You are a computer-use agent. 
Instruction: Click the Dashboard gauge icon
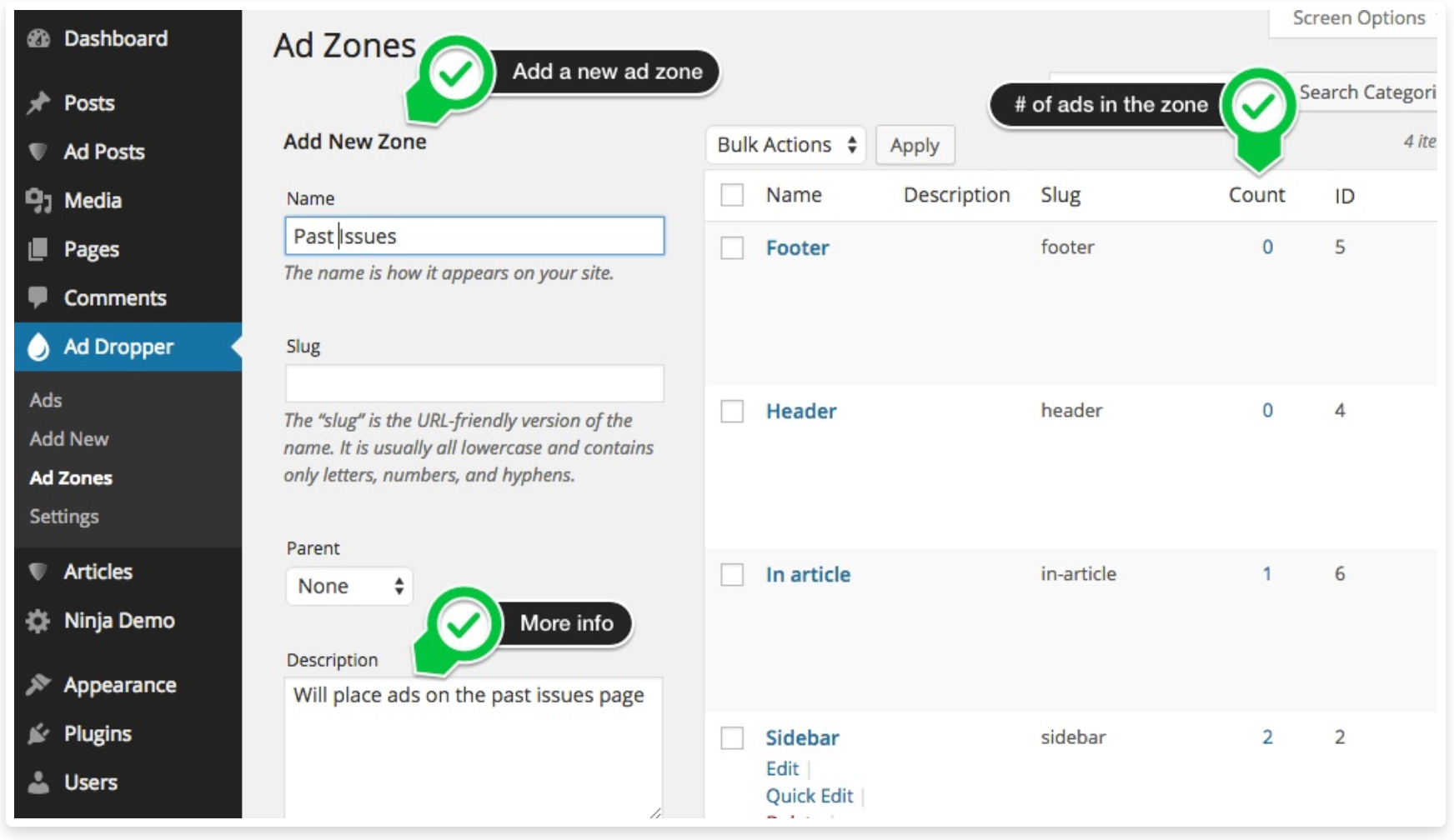point(38,38)
